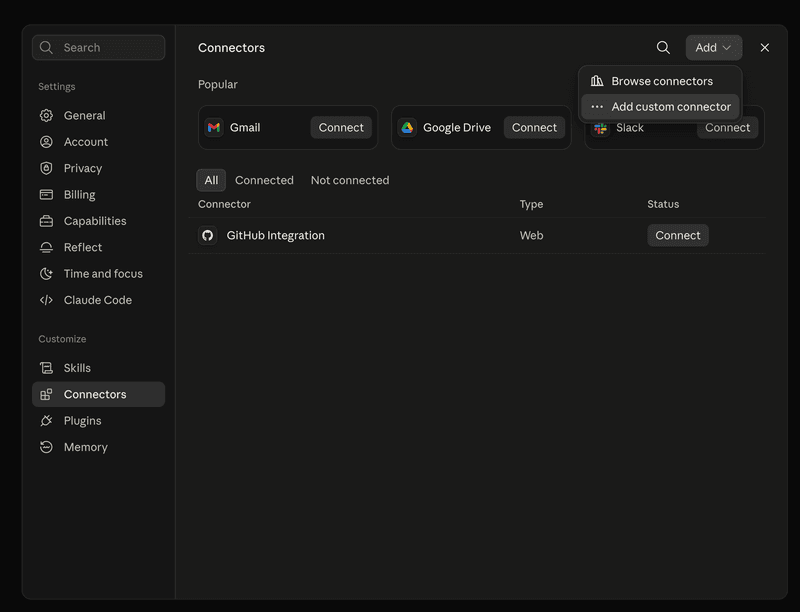Click the GitHub Integration name
This screenshot has width=800, height=612.
(276, 235)
